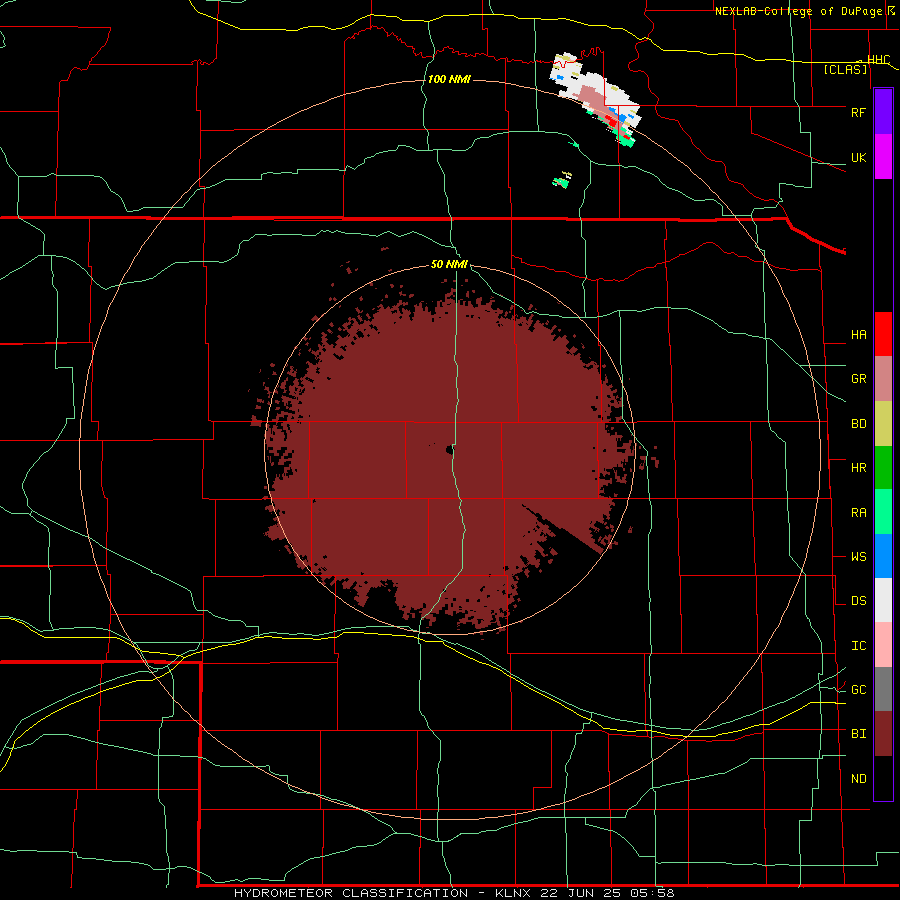The width and height of the screenshot is (900, 900).
Task: Click the 05:58 time stamp
Action: coord(651,893)
